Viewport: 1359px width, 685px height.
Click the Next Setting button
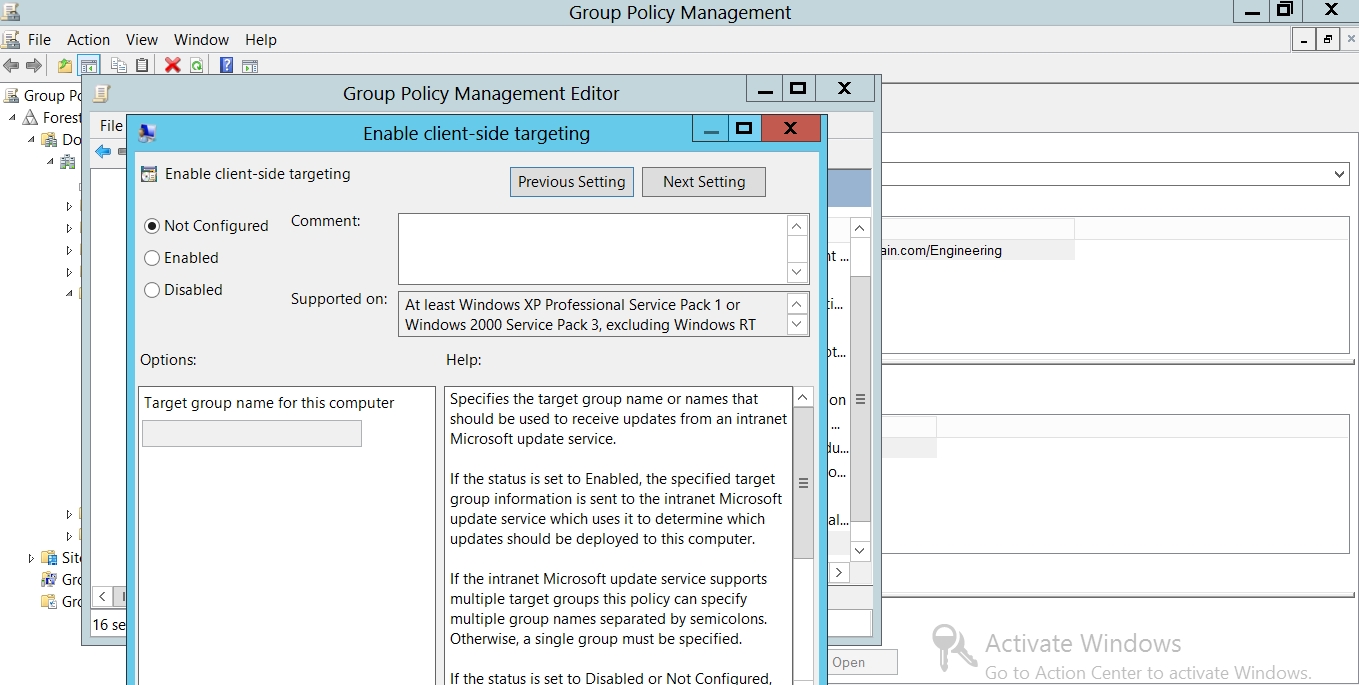click(704, 182)
